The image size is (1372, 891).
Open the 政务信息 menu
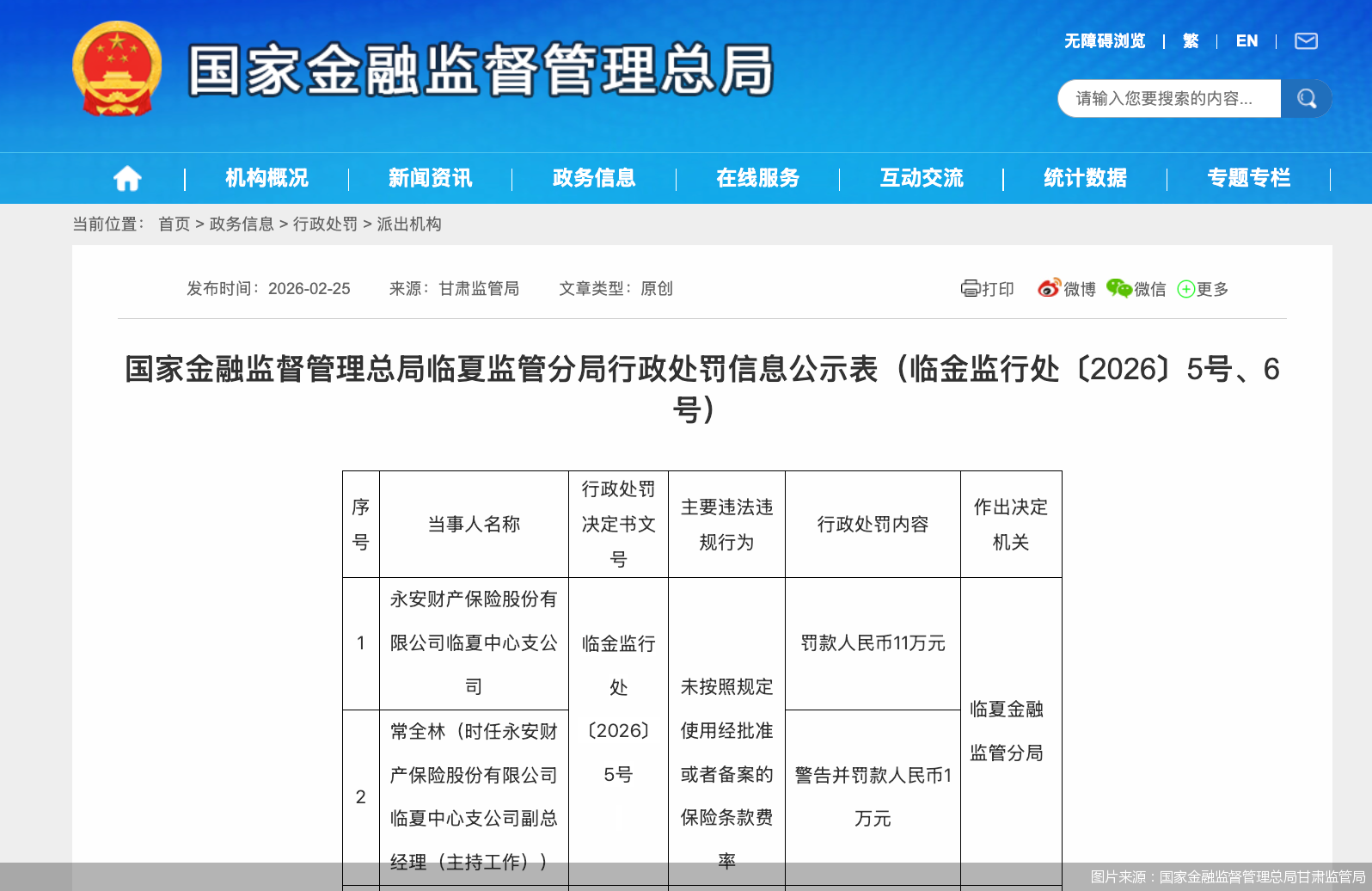pos(594,178)
